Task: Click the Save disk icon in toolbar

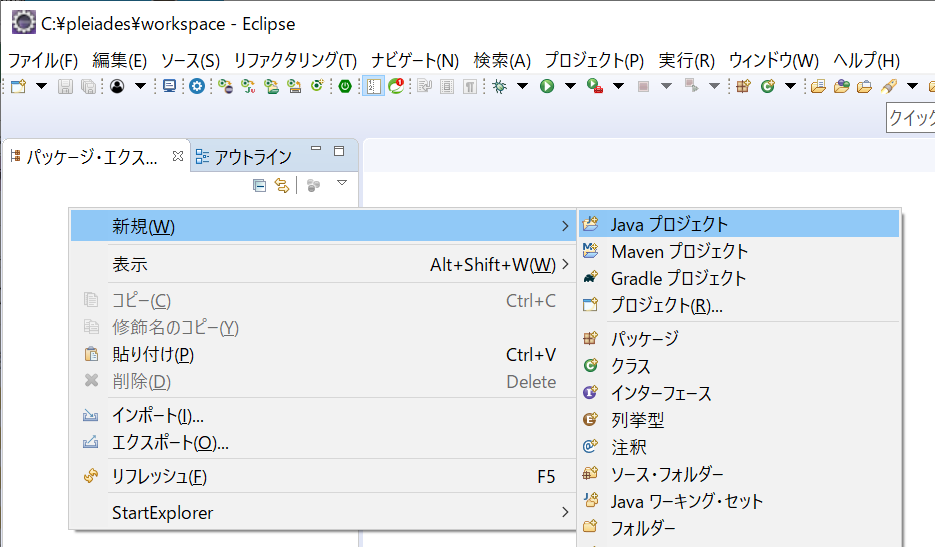Action: click(65, 86)
